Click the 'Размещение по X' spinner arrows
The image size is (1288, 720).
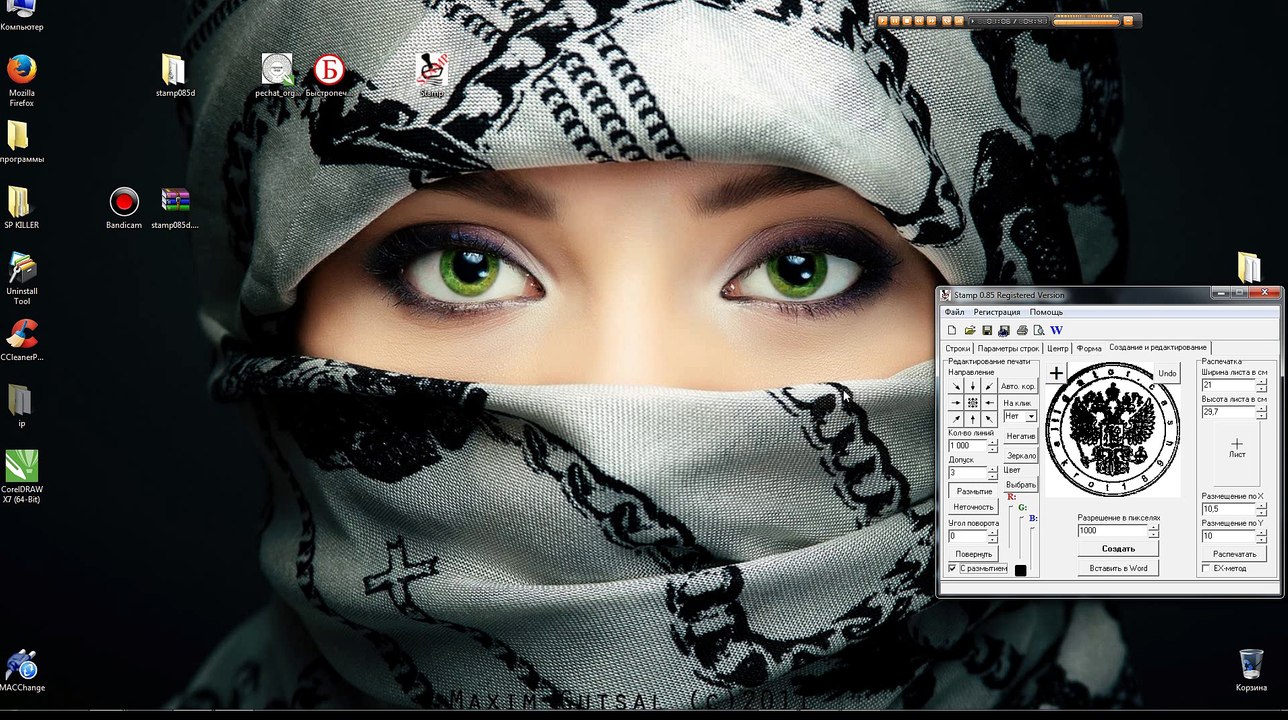(x=1261, y=509)
